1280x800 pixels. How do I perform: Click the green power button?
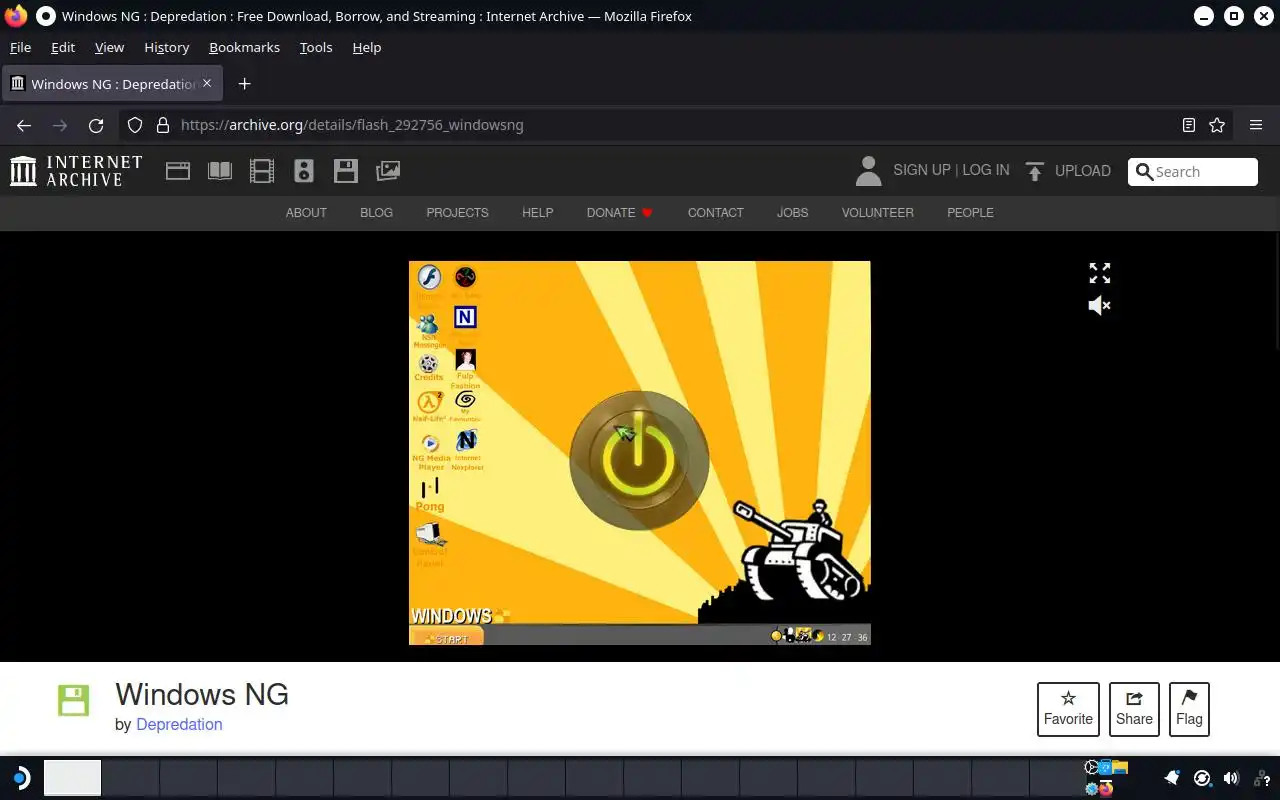pyautogui.click(x=639, y=460)
